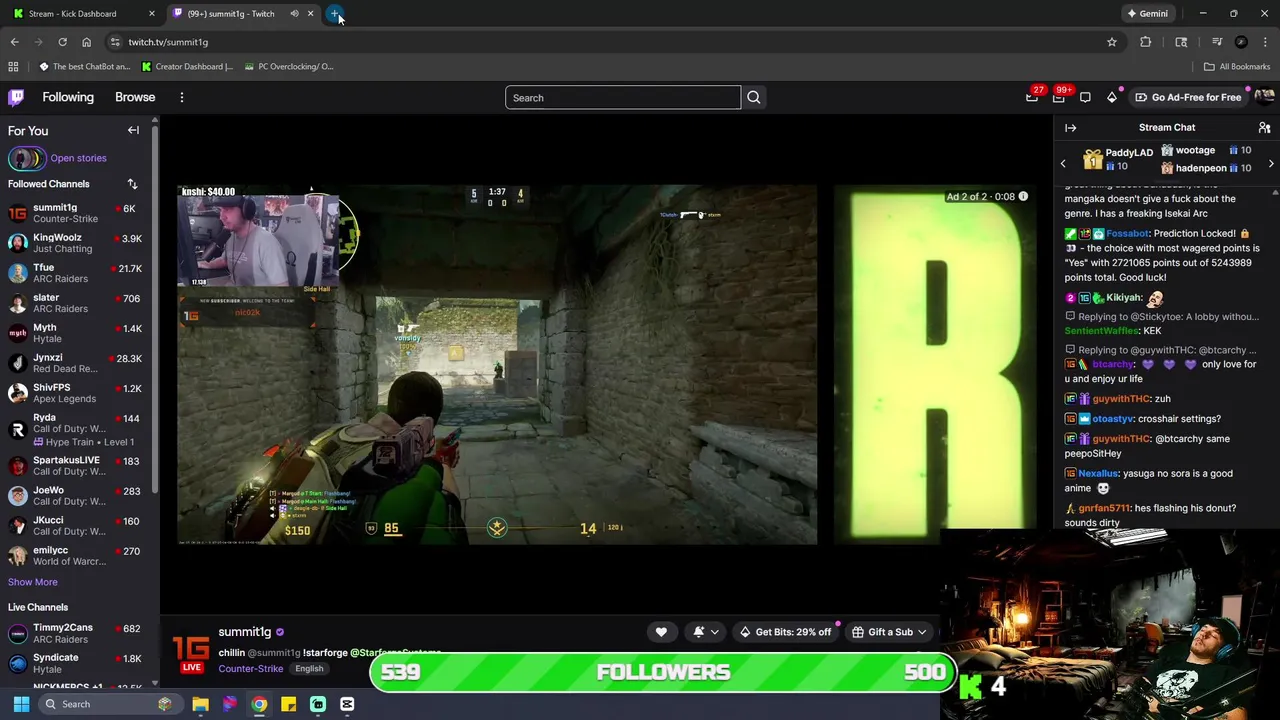The height and width of the screenshot is (720, 1280).
Task: Open the Browse page
Action: click(135, 97)
